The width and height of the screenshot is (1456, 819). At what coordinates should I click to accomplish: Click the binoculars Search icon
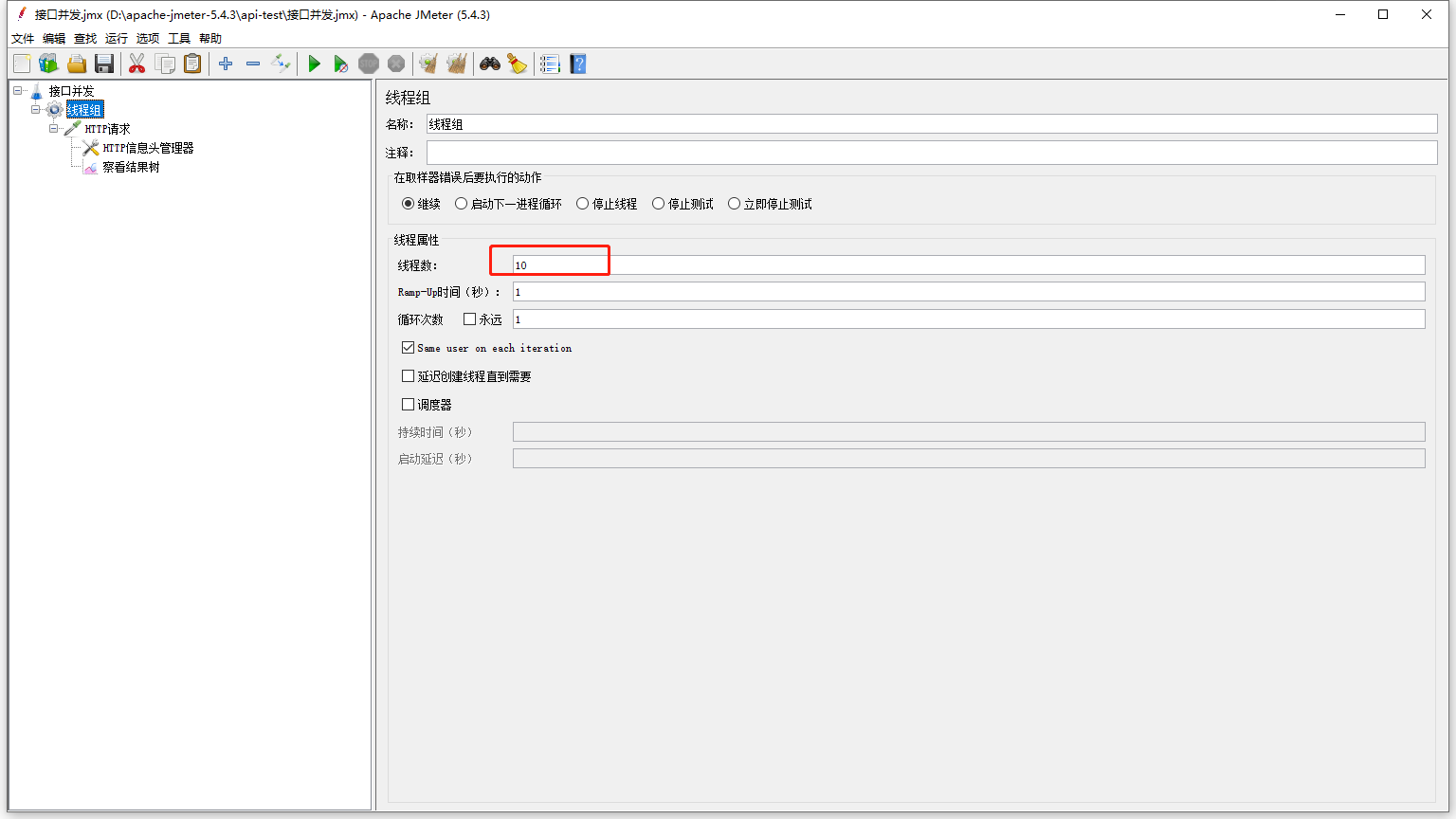coord(490,64)
